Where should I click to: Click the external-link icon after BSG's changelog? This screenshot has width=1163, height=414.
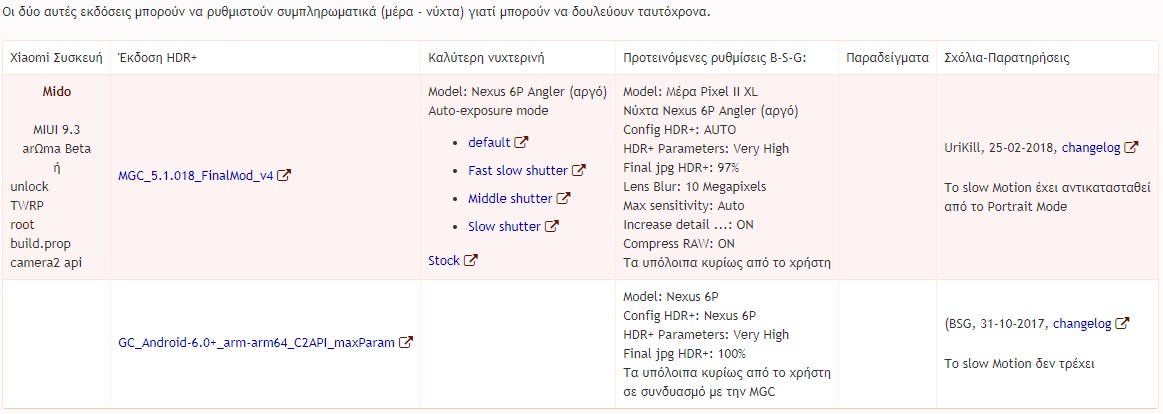coord(1122,323)
